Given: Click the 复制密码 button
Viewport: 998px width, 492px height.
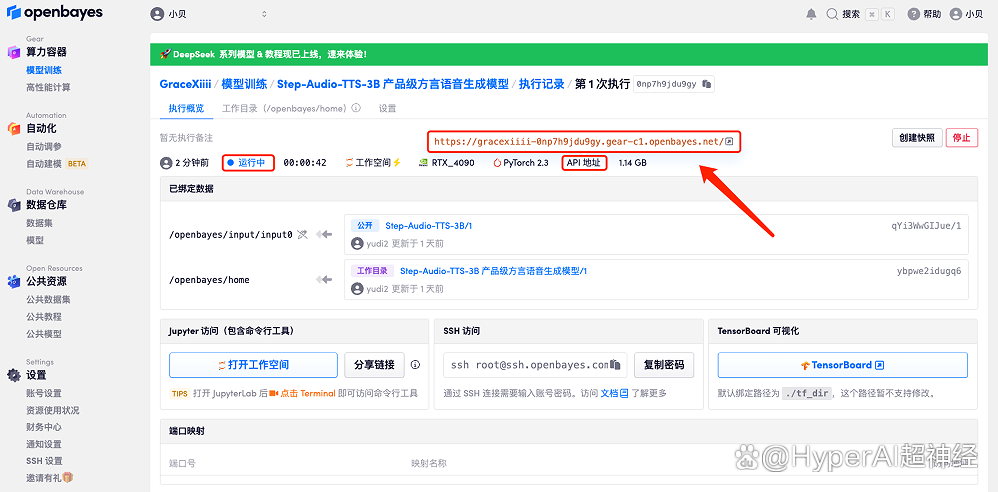Looking at the screenshot, I should coord(664,365).
